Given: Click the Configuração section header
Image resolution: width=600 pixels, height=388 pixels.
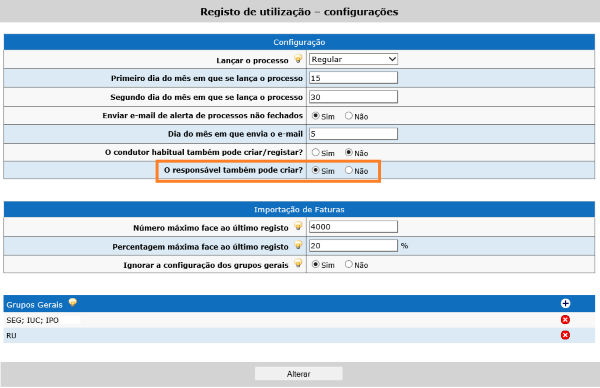Looking at the screenshot, I should tap(299, 42).
